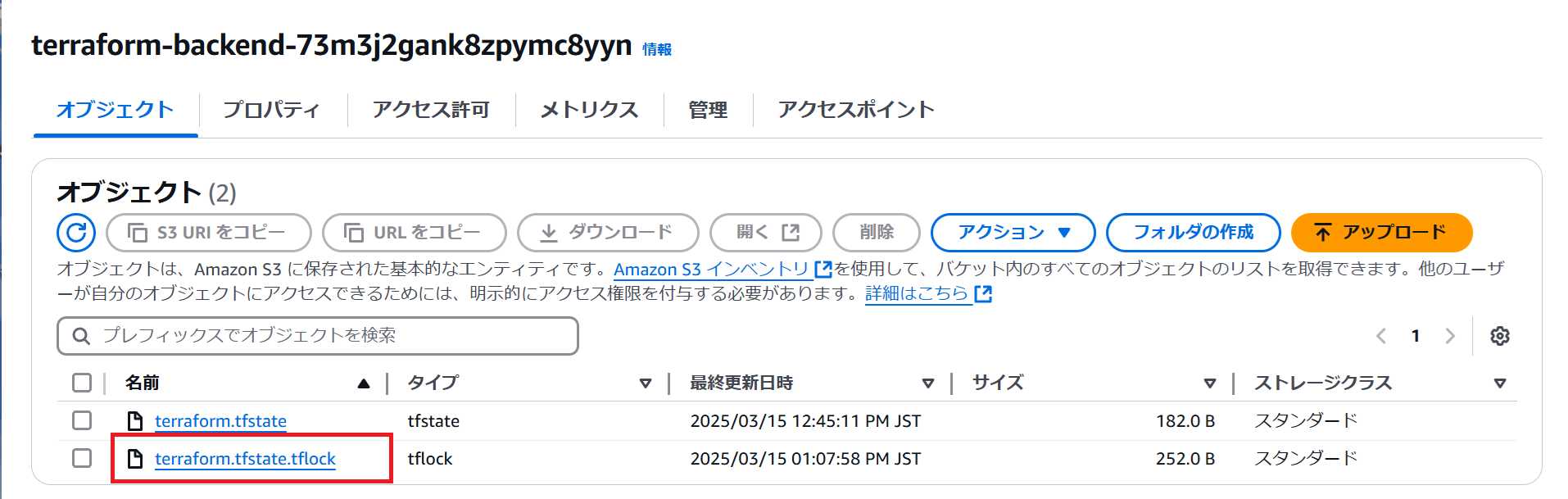
Task: Sort by タイプ column arrow
Action: (x=646, y=383)
